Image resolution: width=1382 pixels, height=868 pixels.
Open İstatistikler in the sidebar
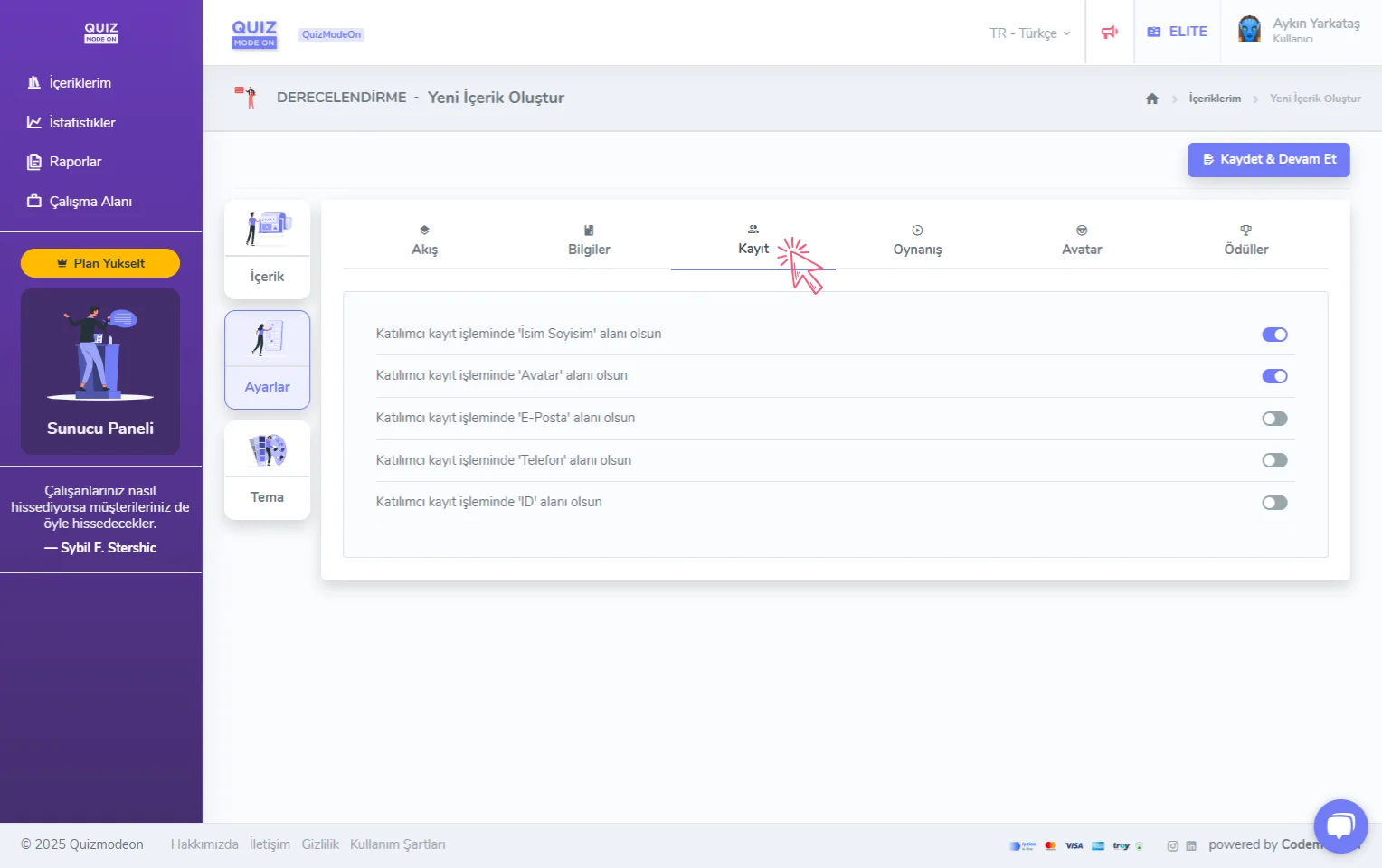tap(81, 122)
